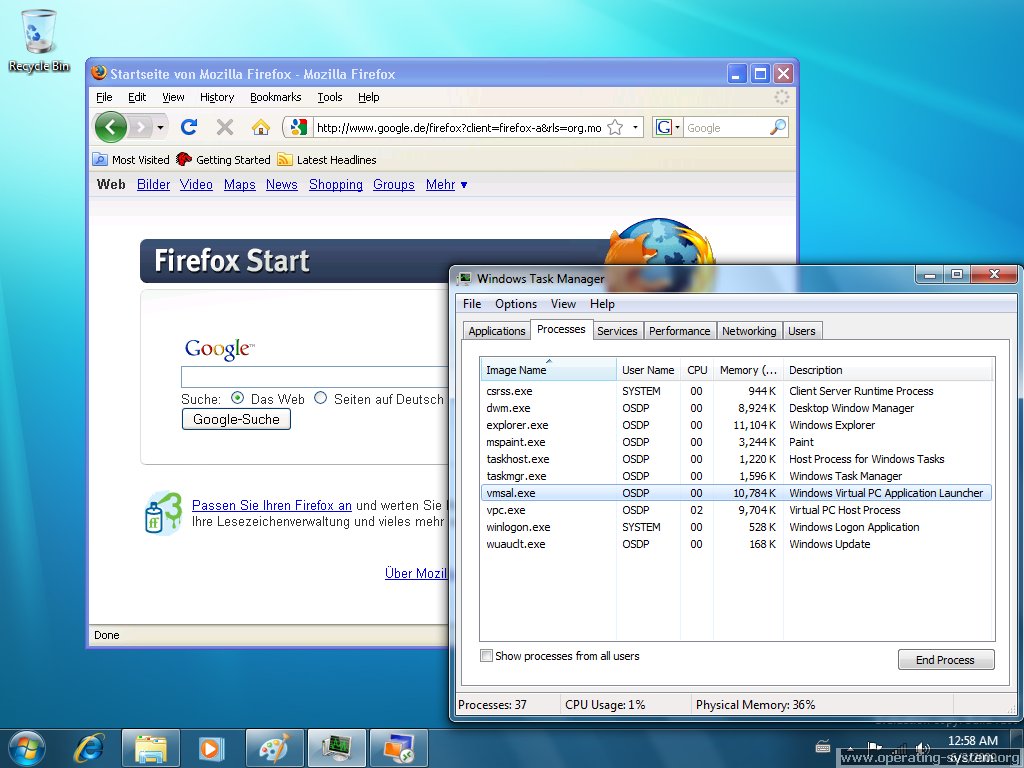Screen dimensions: 1024x768
Task: Select the vpc.exe process row
Action: pos(737,510)
